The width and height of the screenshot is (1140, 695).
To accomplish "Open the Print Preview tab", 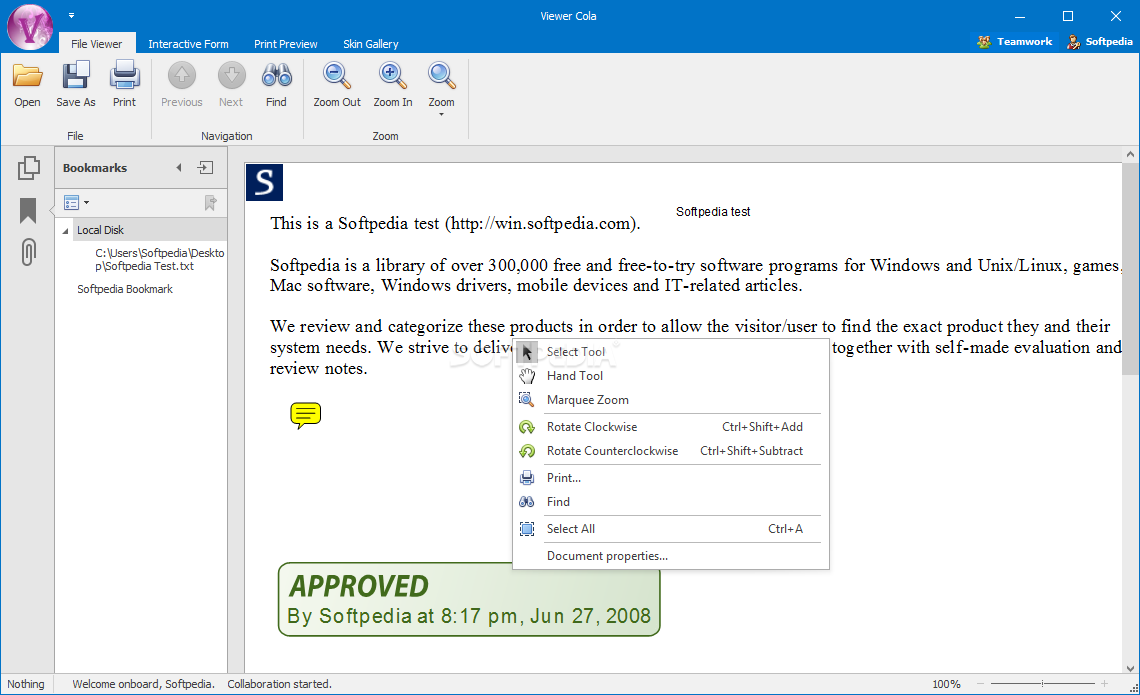I will click(x=286, y=44).
